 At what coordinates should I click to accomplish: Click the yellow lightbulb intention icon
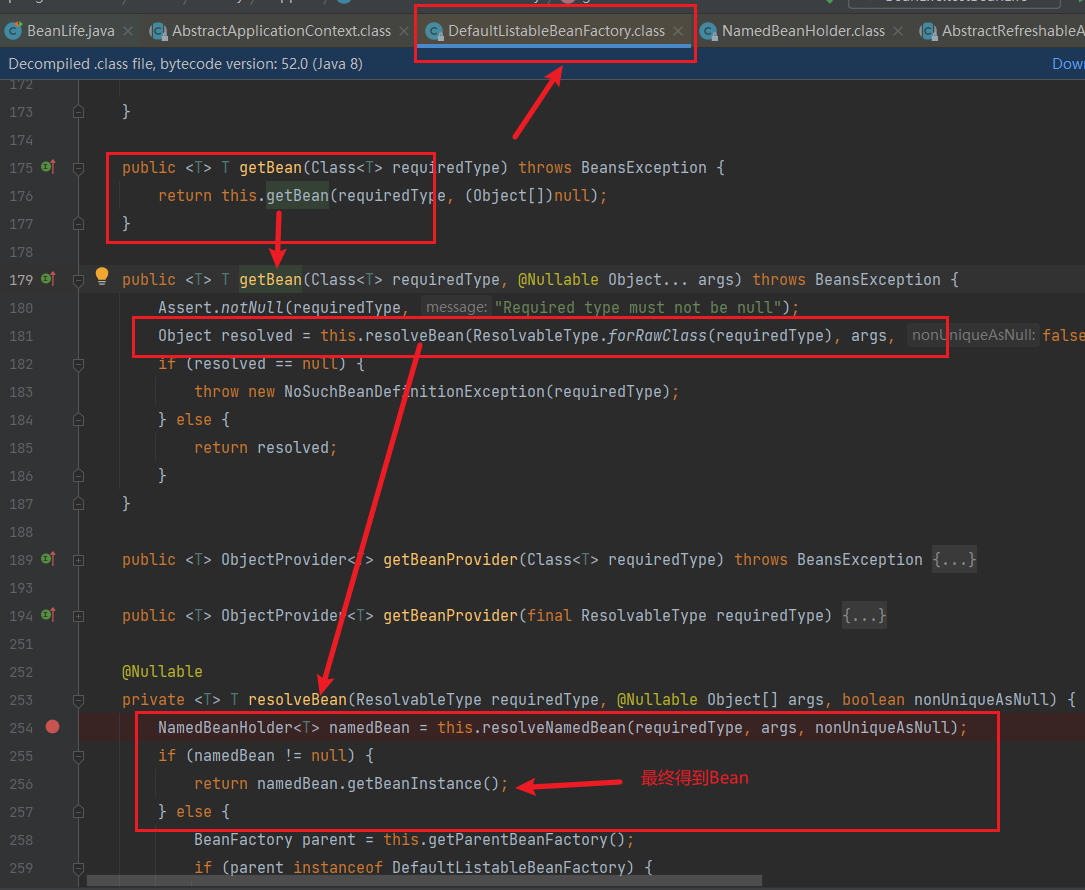(x=101, y=277)
